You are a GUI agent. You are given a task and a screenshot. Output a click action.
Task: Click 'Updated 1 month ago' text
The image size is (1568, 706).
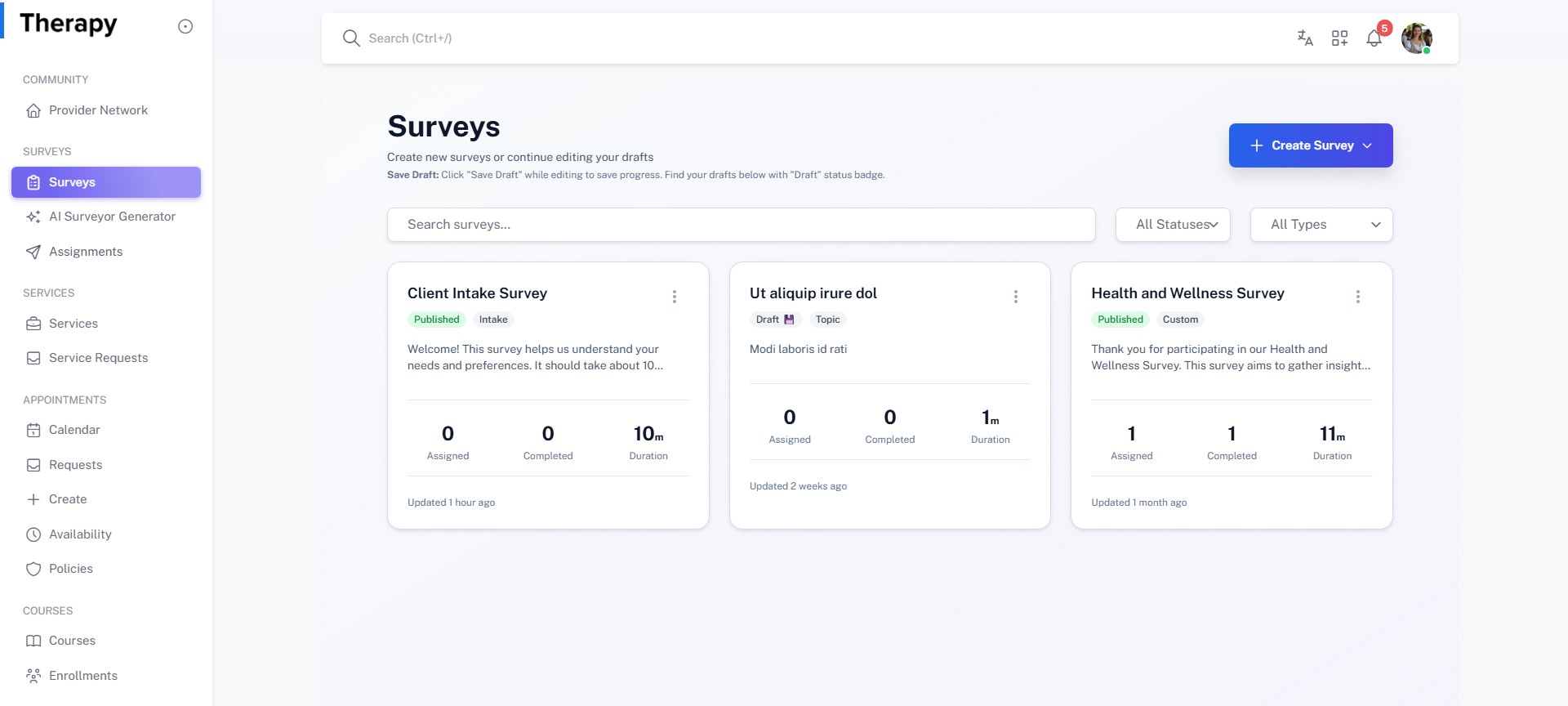tap(1138, 503)
